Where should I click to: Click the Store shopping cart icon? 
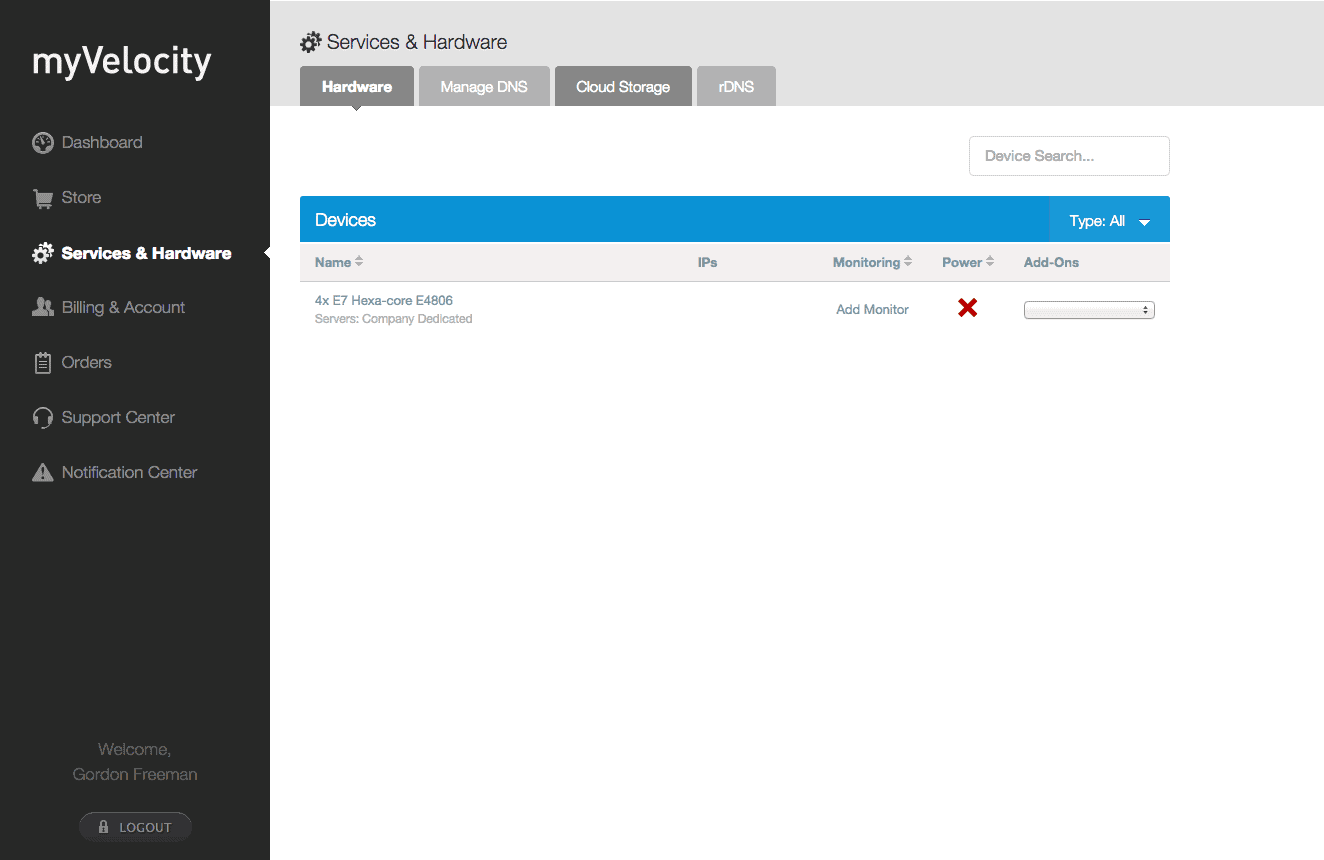[x=42, y=198]
